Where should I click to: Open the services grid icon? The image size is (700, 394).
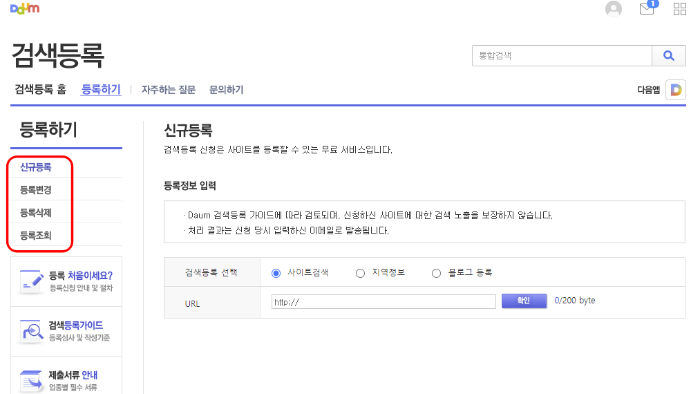click(679, 8)
